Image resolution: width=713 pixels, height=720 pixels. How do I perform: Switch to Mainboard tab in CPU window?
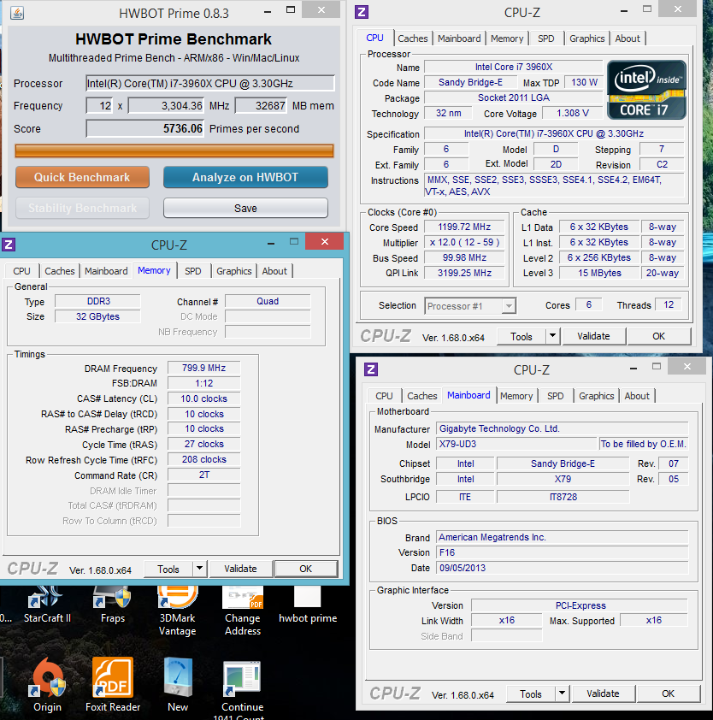point(459,39)
